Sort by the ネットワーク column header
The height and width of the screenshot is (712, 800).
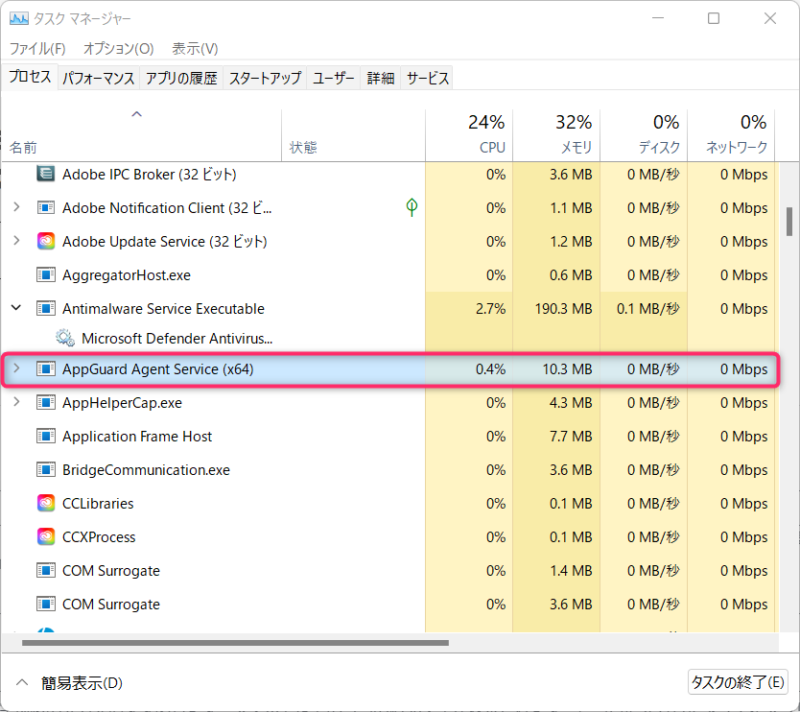pos(731,135)
